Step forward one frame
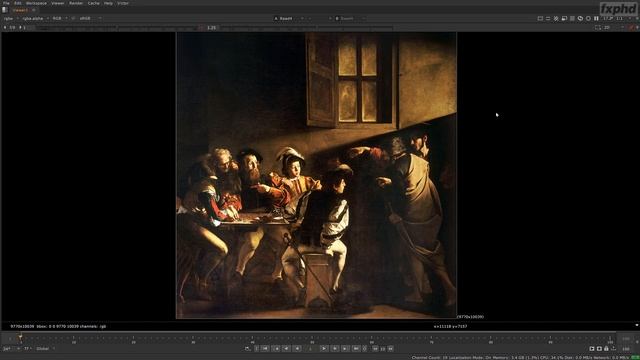 pyautogui.click(x=335, y=349)
